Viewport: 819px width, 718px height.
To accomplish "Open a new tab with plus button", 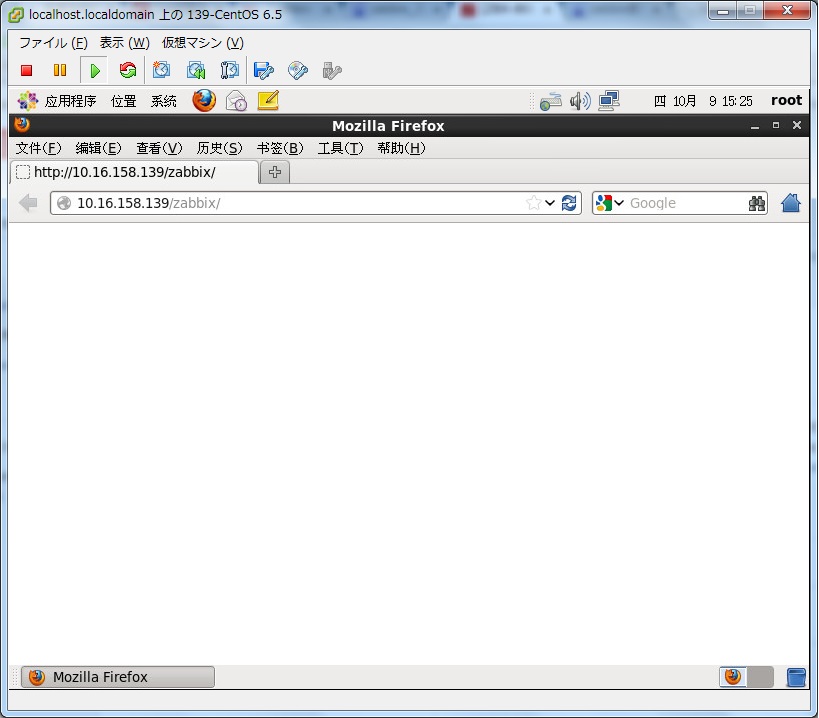I will tap(275, 172).
